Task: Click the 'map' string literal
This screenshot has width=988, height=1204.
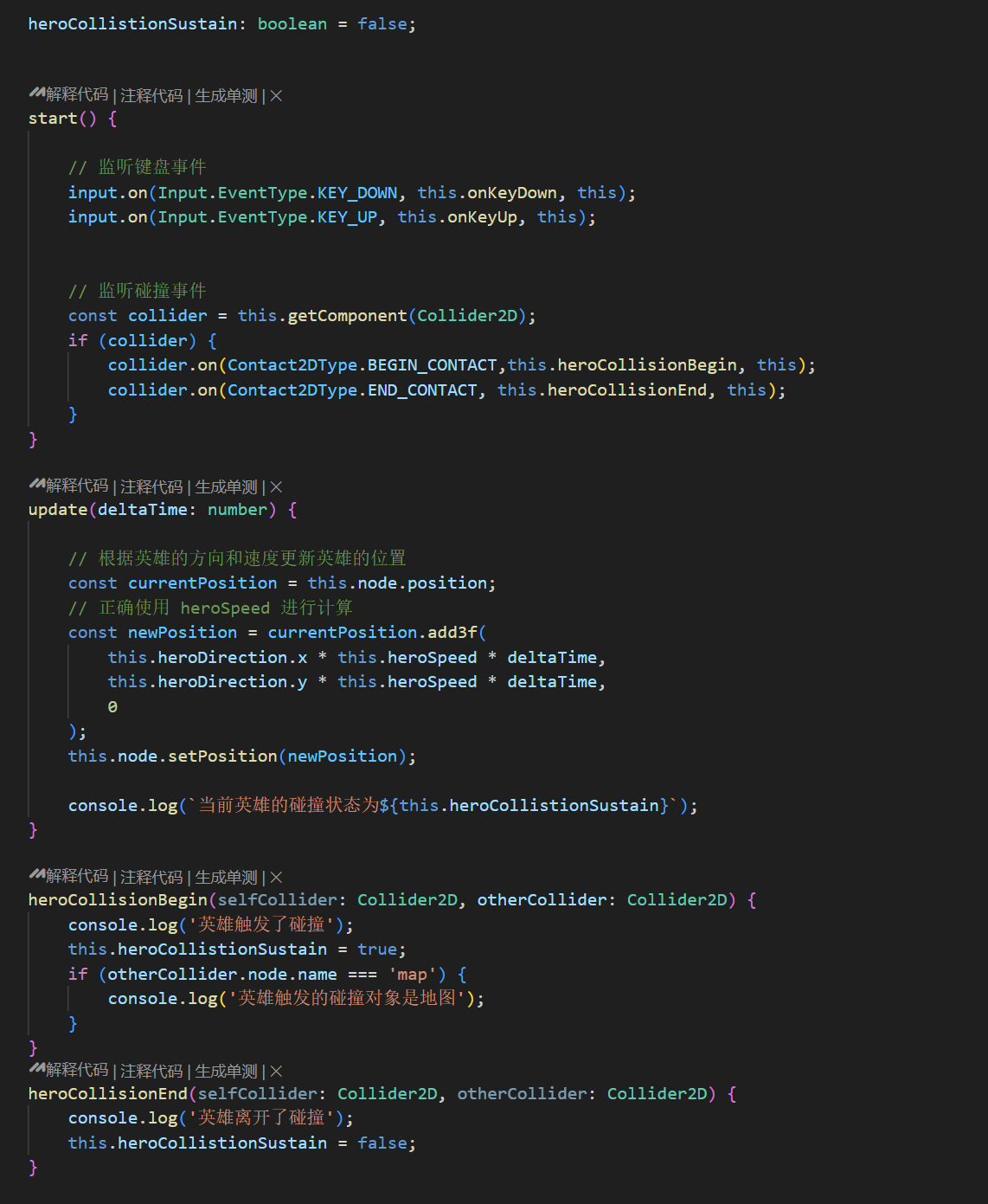Action: (413, 974)
